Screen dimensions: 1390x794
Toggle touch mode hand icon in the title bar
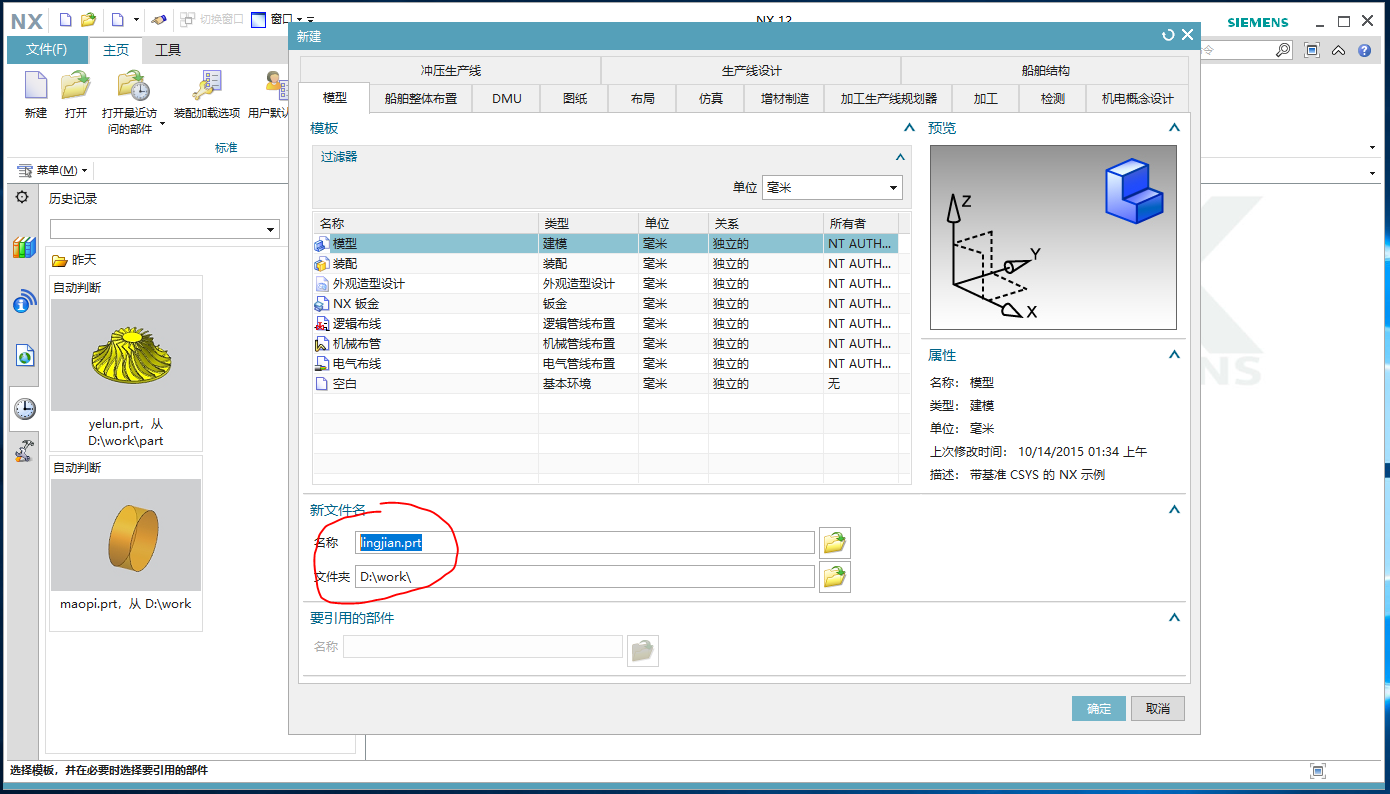click(158, 19)
